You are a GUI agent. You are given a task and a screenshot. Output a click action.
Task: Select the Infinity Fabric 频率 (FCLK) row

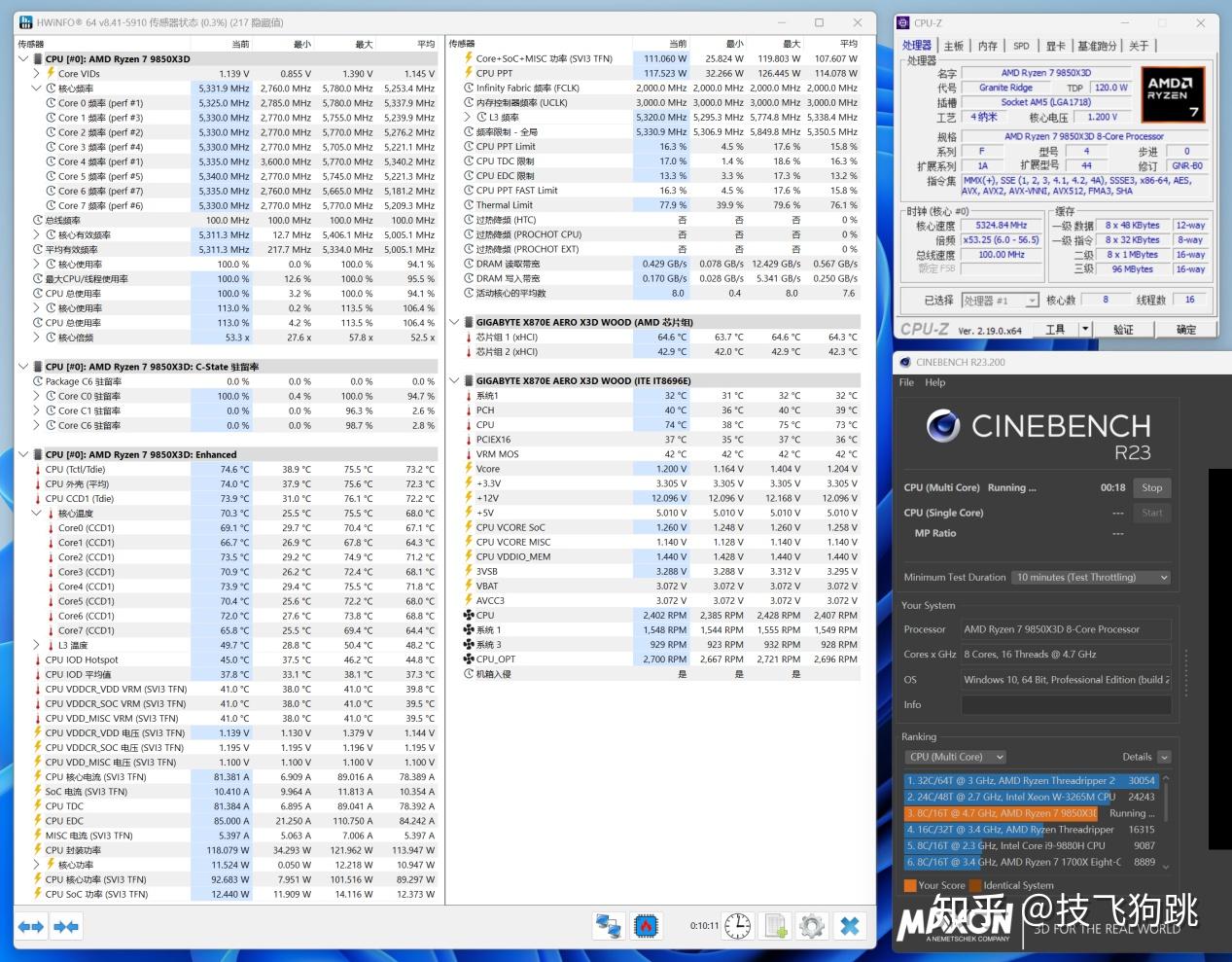[x=655, y=88]
